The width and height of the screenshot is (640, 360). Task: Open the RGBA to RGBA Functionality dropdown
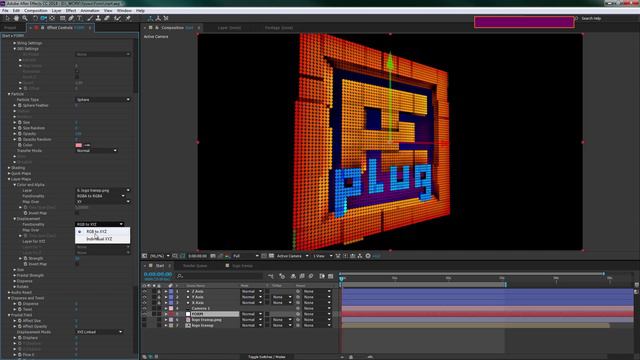click(100, 196)
